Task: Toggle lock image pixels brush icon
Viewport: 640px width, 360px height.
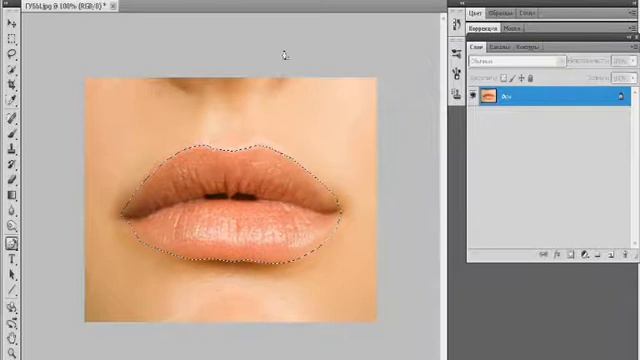Action: [513, 78]
